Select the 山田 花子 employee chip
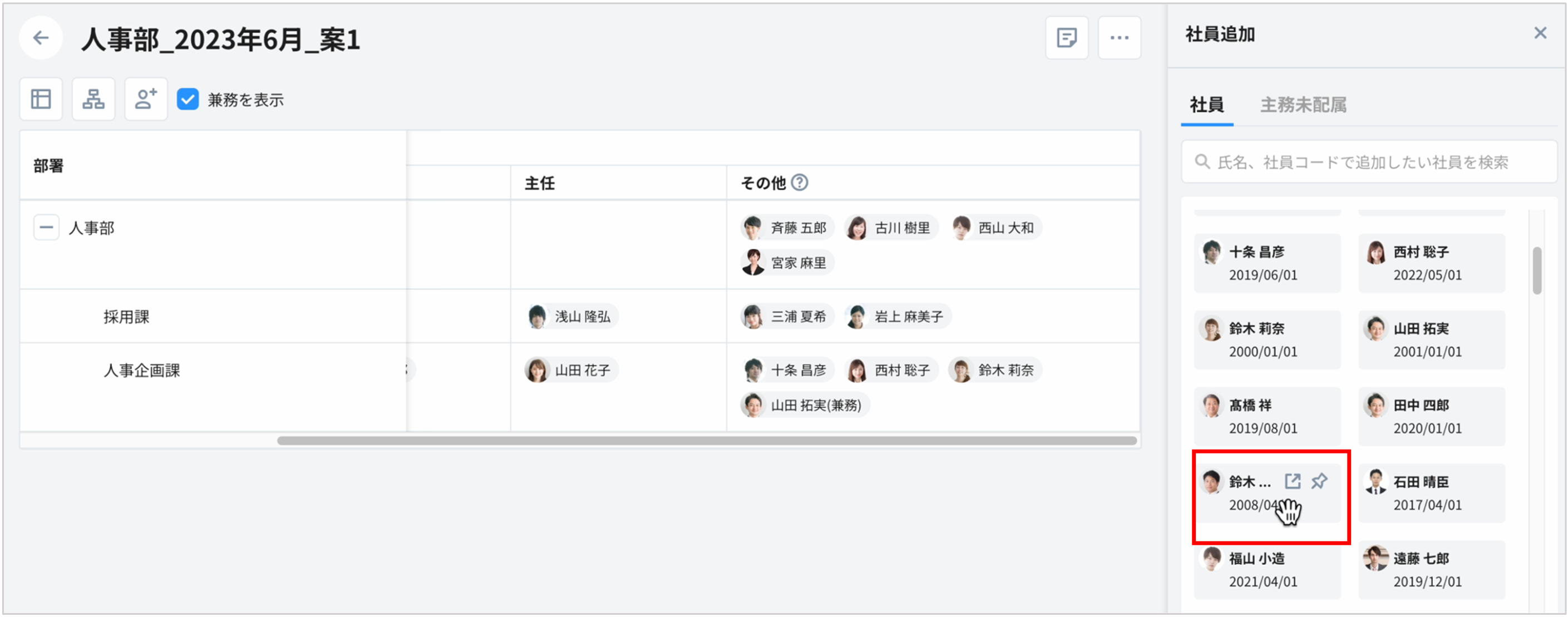This screenshot has width=1568, height=617. (x=570, y=369)
